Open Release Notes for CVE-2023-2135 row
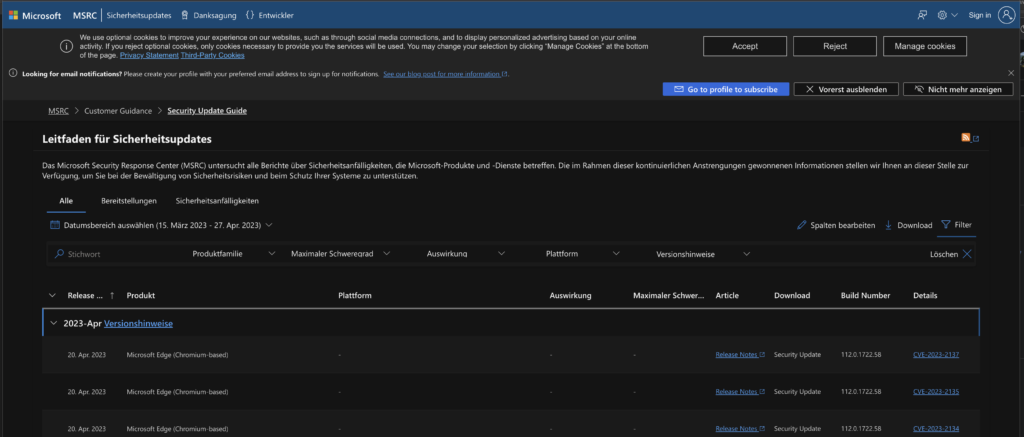The width and height of the screenshot is (1024, 437). pos(739,392)
